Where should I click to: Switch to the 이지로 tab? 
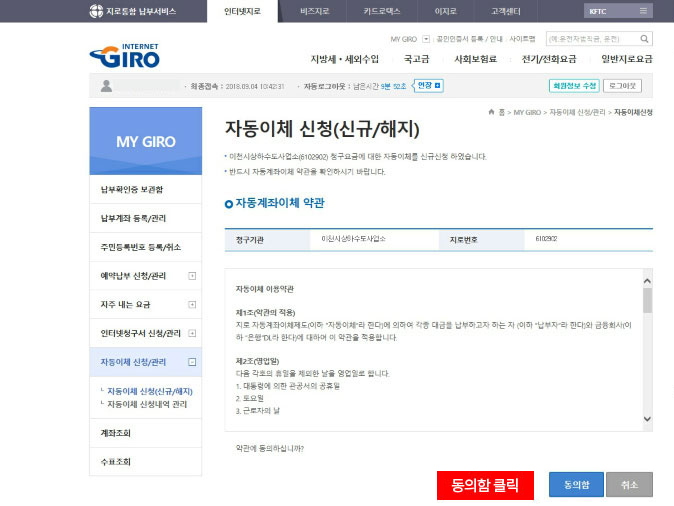coord(445,11)
